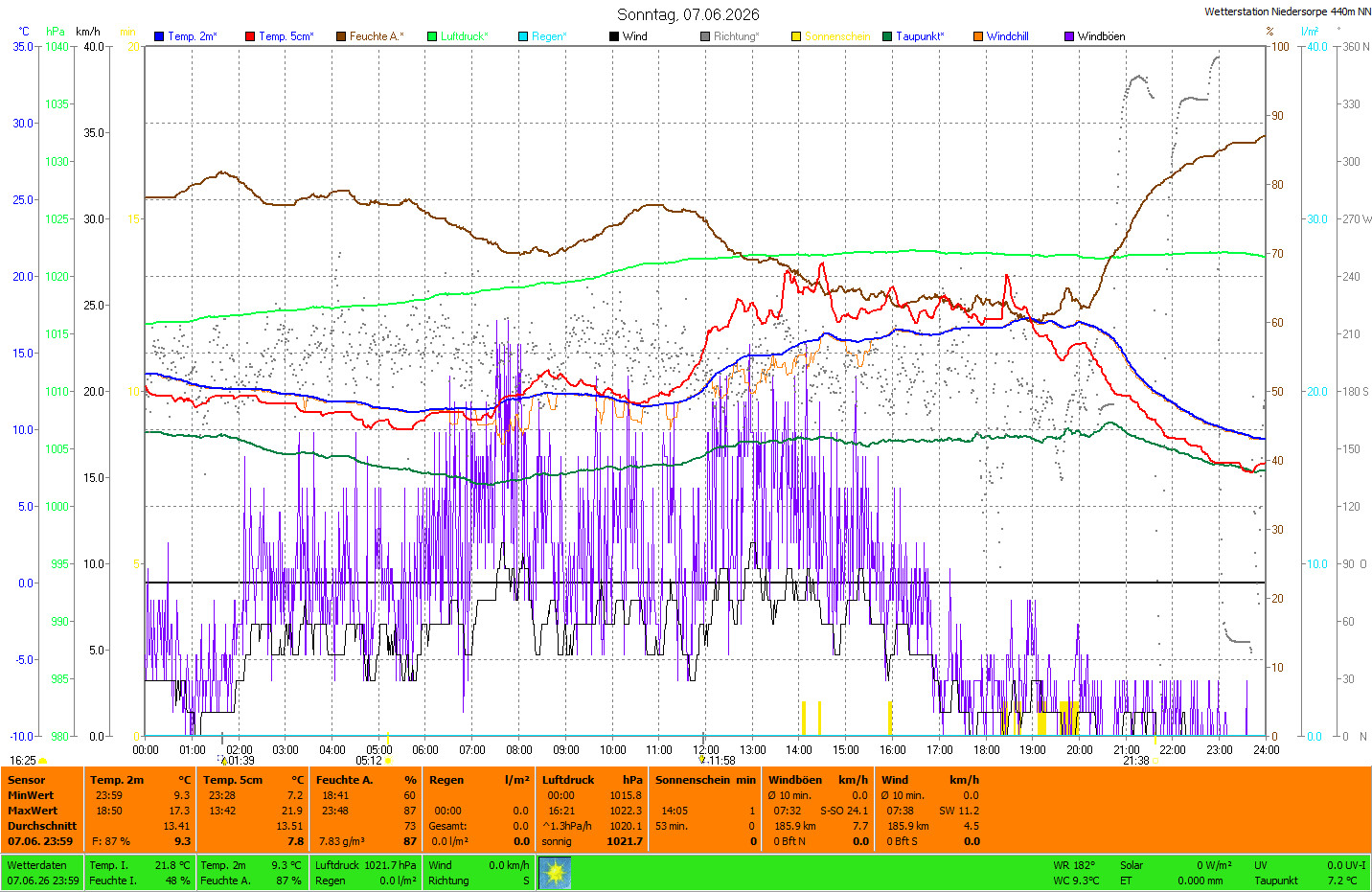Click the gray Richtung legend swatch

[x=705, y=36]
